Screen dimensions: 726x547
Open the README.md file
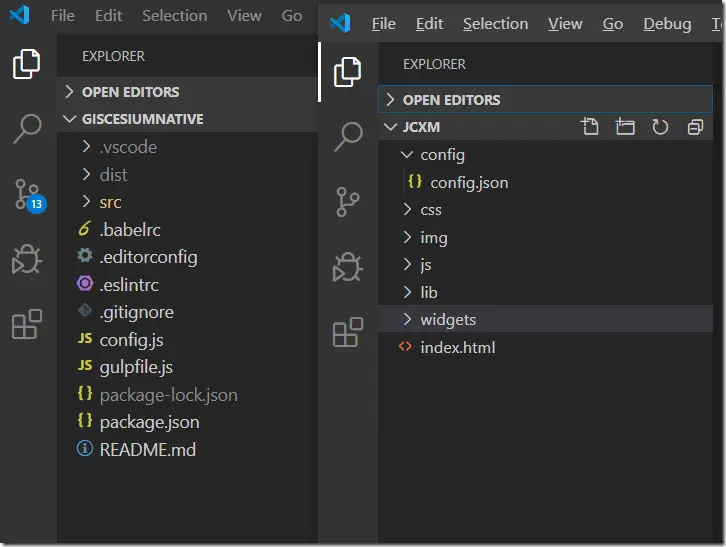(x=147, y=450)
